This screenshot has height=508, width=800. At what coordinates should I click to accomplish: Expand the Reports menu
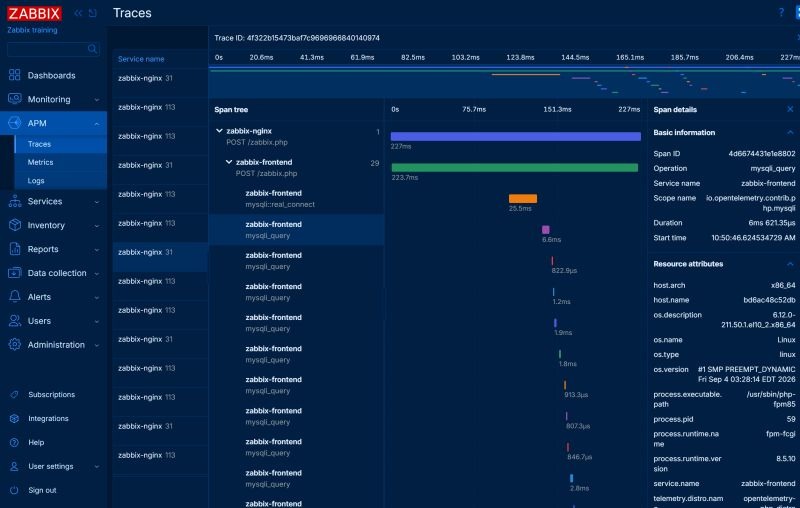(x=97, y=250)
